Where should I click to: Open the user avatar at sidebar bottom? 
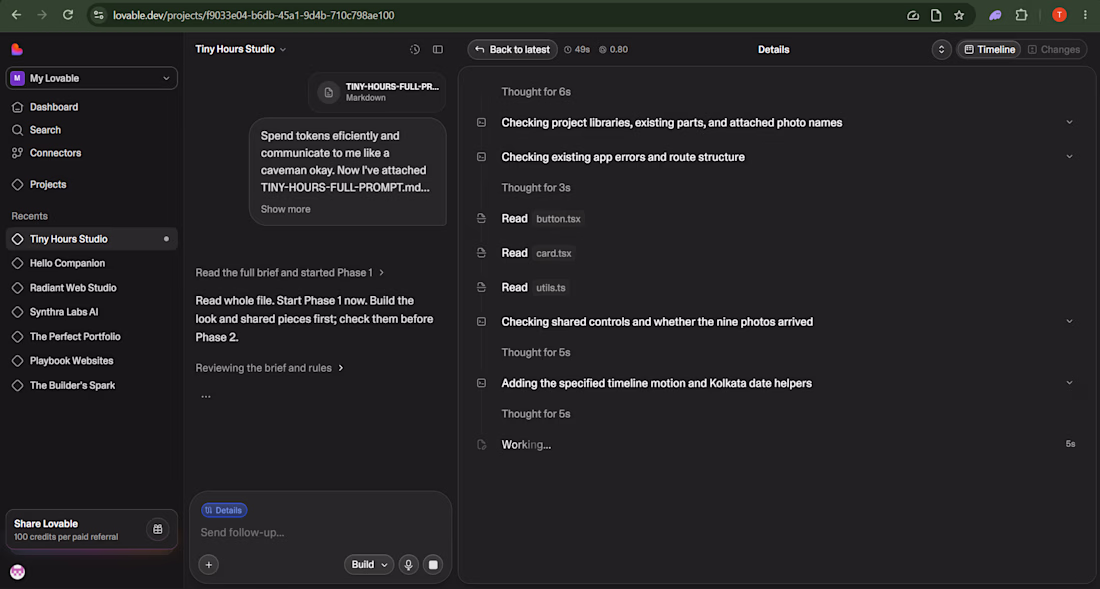coord(18,572)
